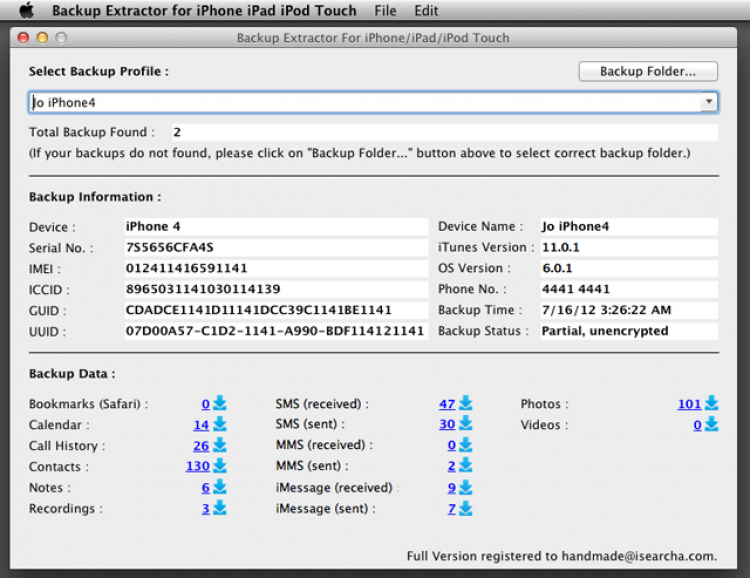Open Notes count link 6
This screenshot has height=578, width=750.
(206, 488)
